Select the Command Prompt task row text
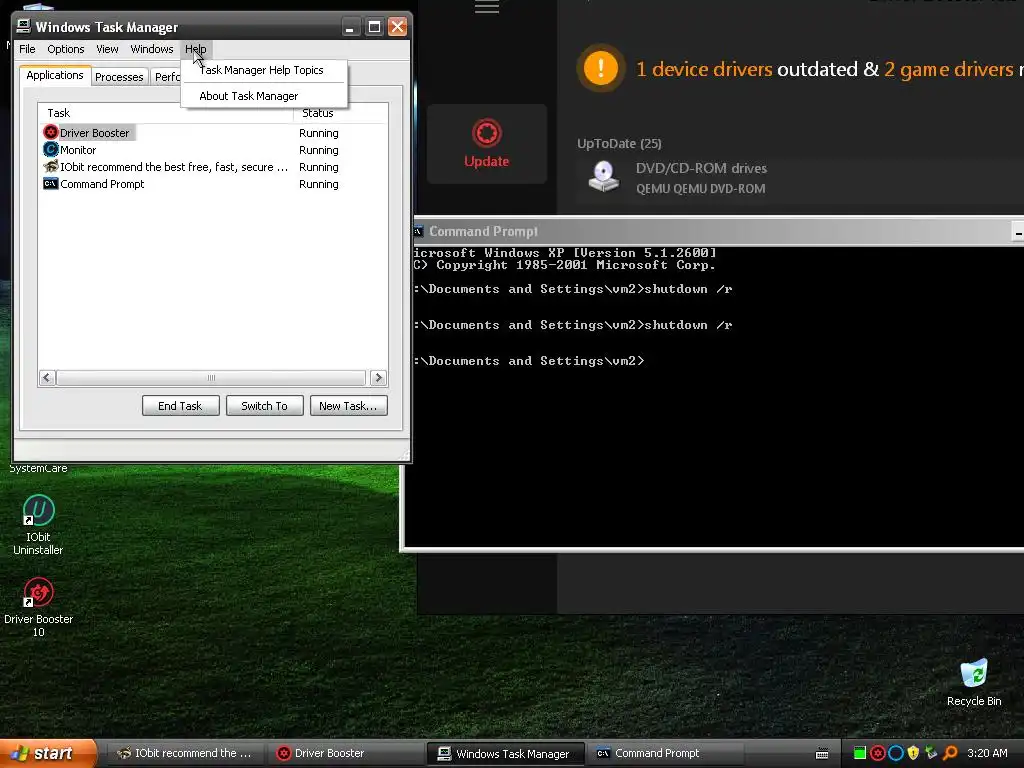The image size is (1024, 768). click(103, 184)
